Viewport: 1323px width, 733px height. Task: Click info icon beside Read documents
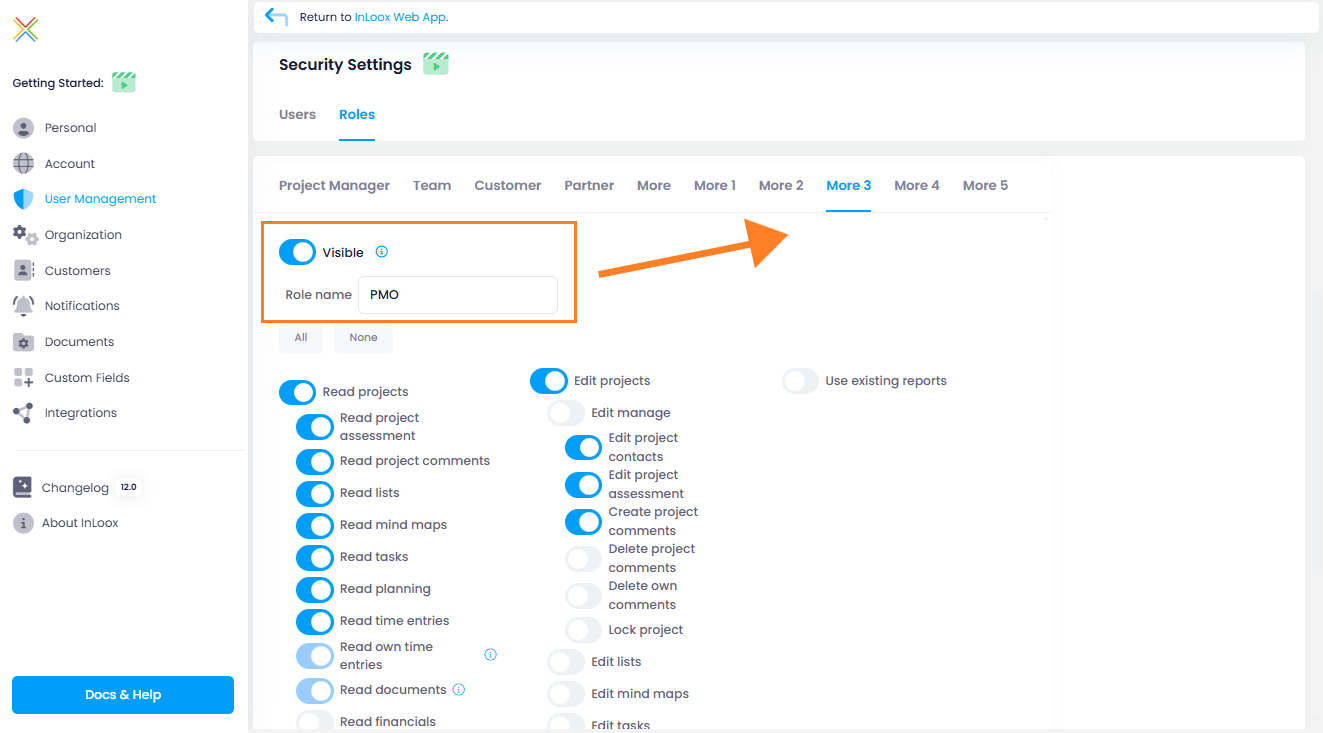[459, 690]
